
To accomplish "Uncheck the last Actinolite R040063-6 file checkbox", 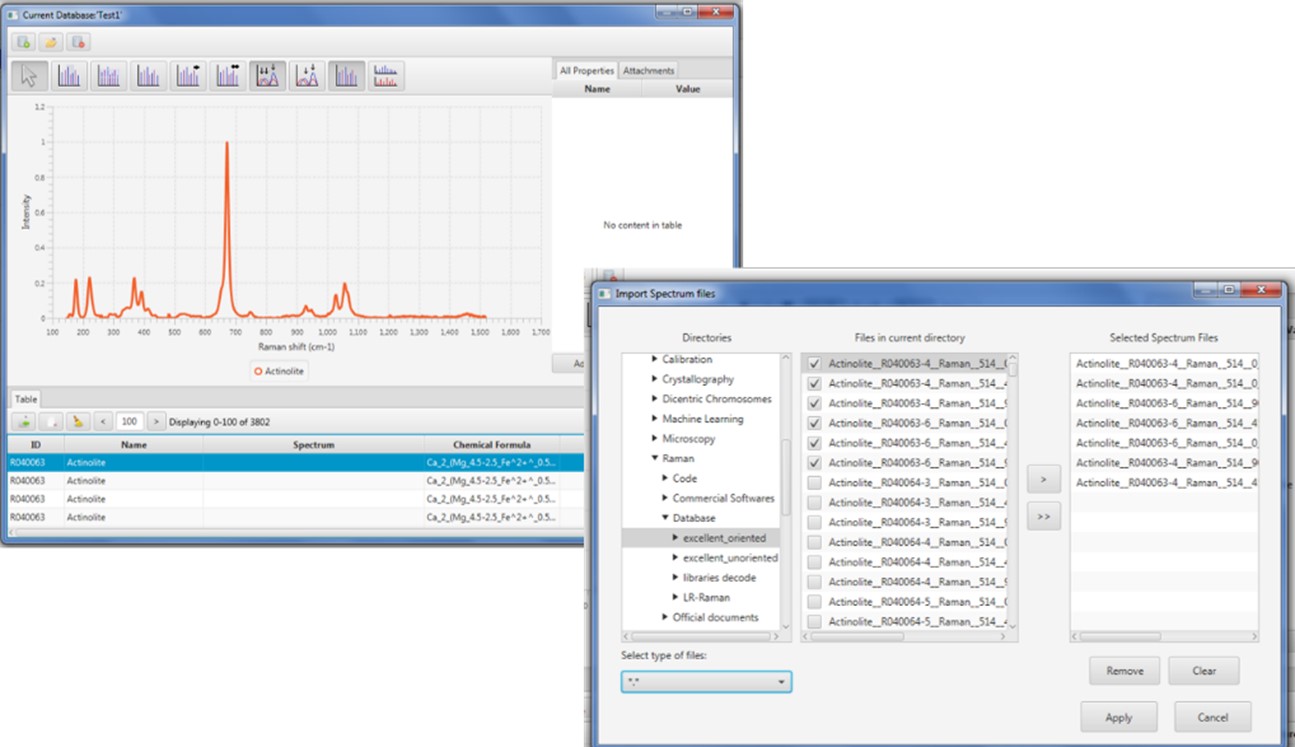I will 814,463.
